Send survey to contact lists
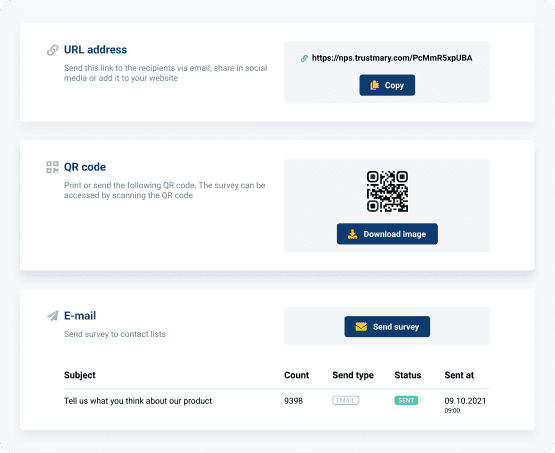555x453 pixels. pyautogui.click(x=387, y=327)
